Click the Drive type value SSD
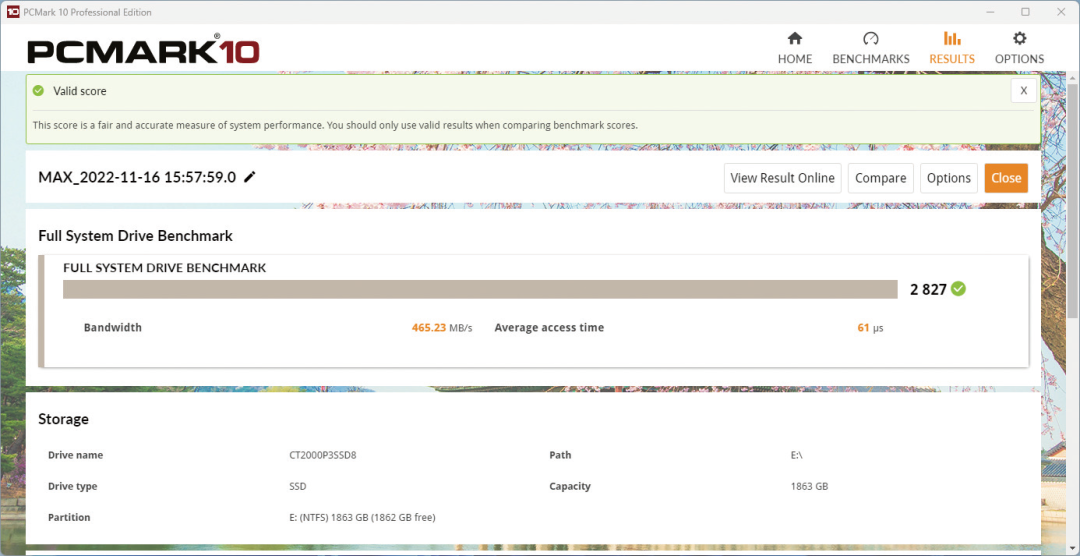The image size is (1080, 556). pyautogui.click(x=298, y=486)
